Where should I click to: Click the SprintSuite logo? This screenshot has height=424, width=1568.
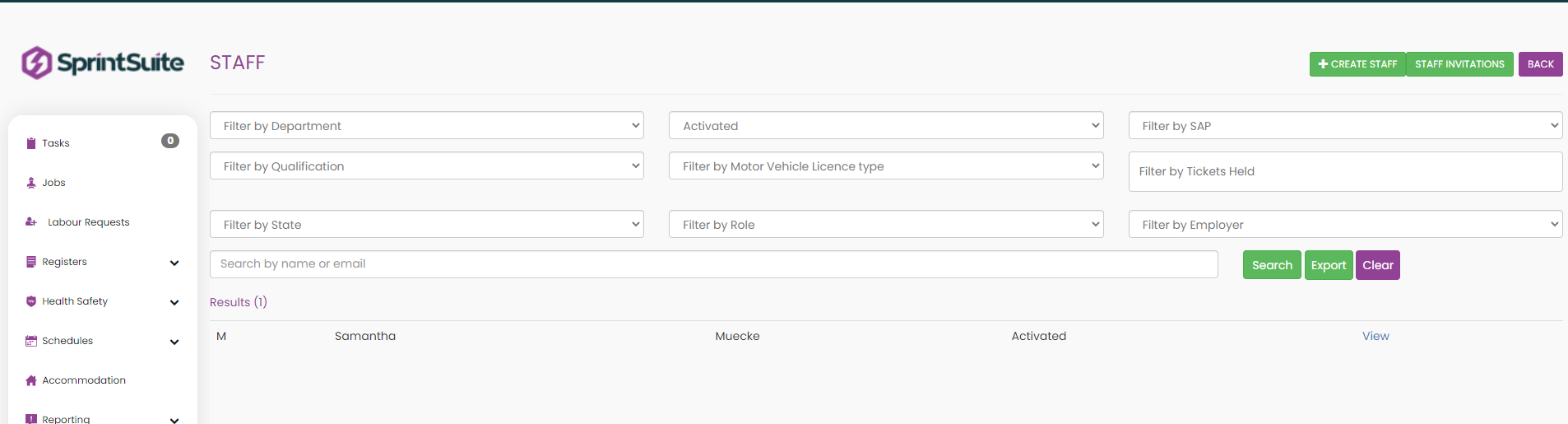tap(102, 63)
